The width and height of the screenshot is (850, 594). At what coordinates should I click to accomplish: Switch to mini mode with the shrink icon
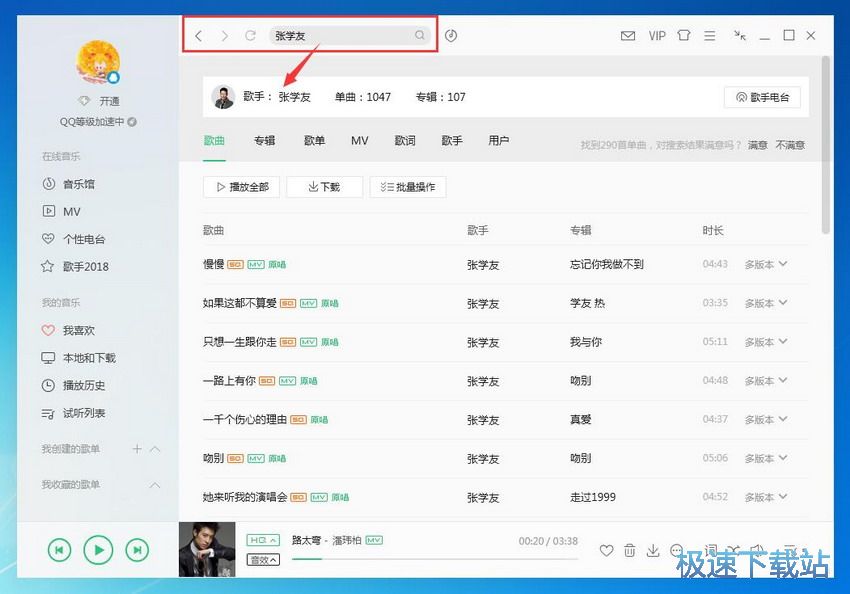point(740,36)
